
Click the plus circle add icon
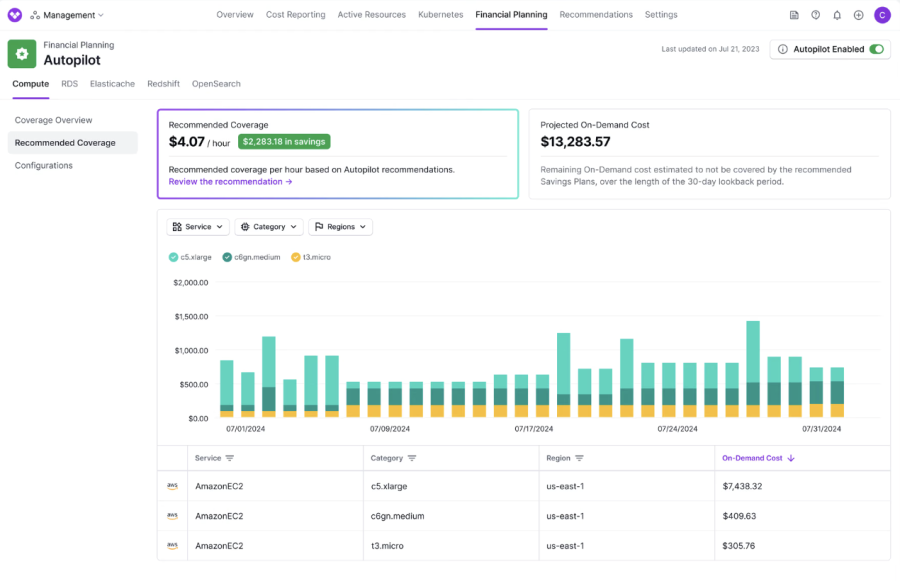[x=858, y=15]
